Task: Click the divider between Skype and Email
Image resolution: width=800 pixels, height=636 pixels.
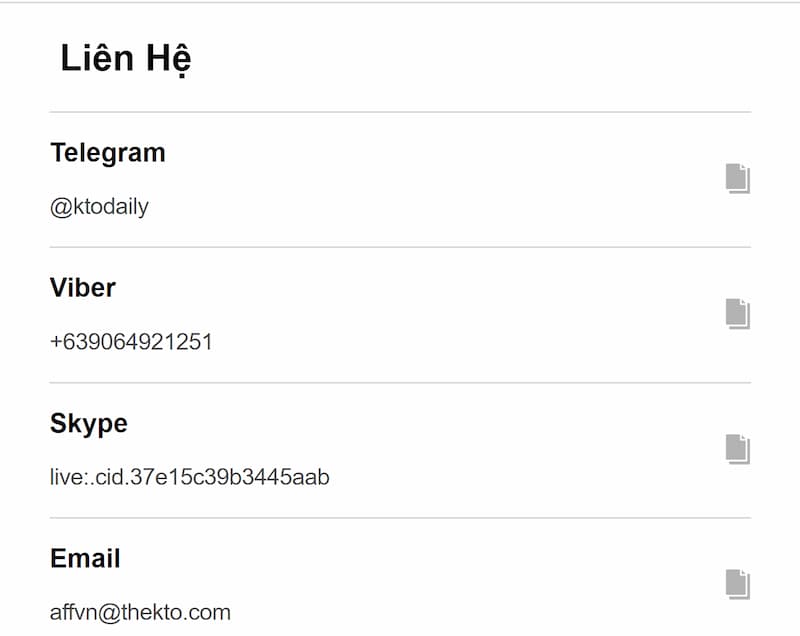Action: pos(400,518)
